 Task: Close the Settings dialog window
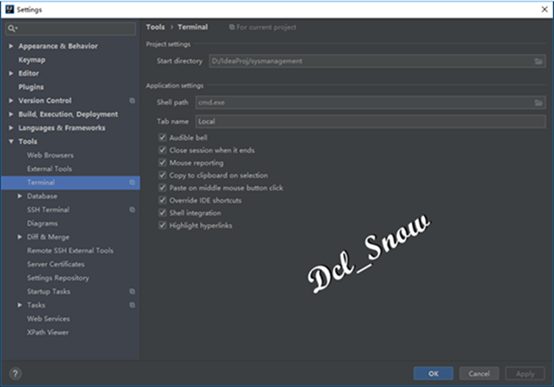point(544,10)
